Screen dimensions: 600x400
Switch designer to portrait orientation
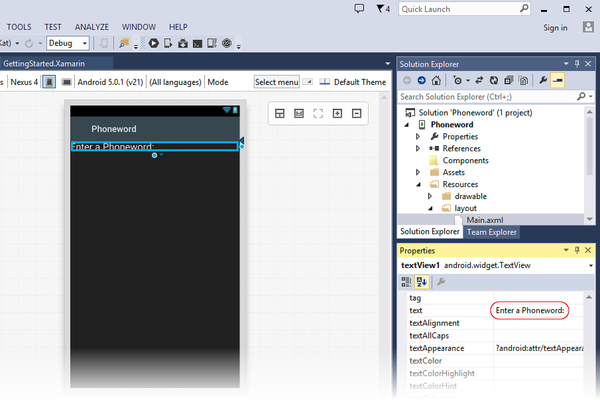pos(49,82)
